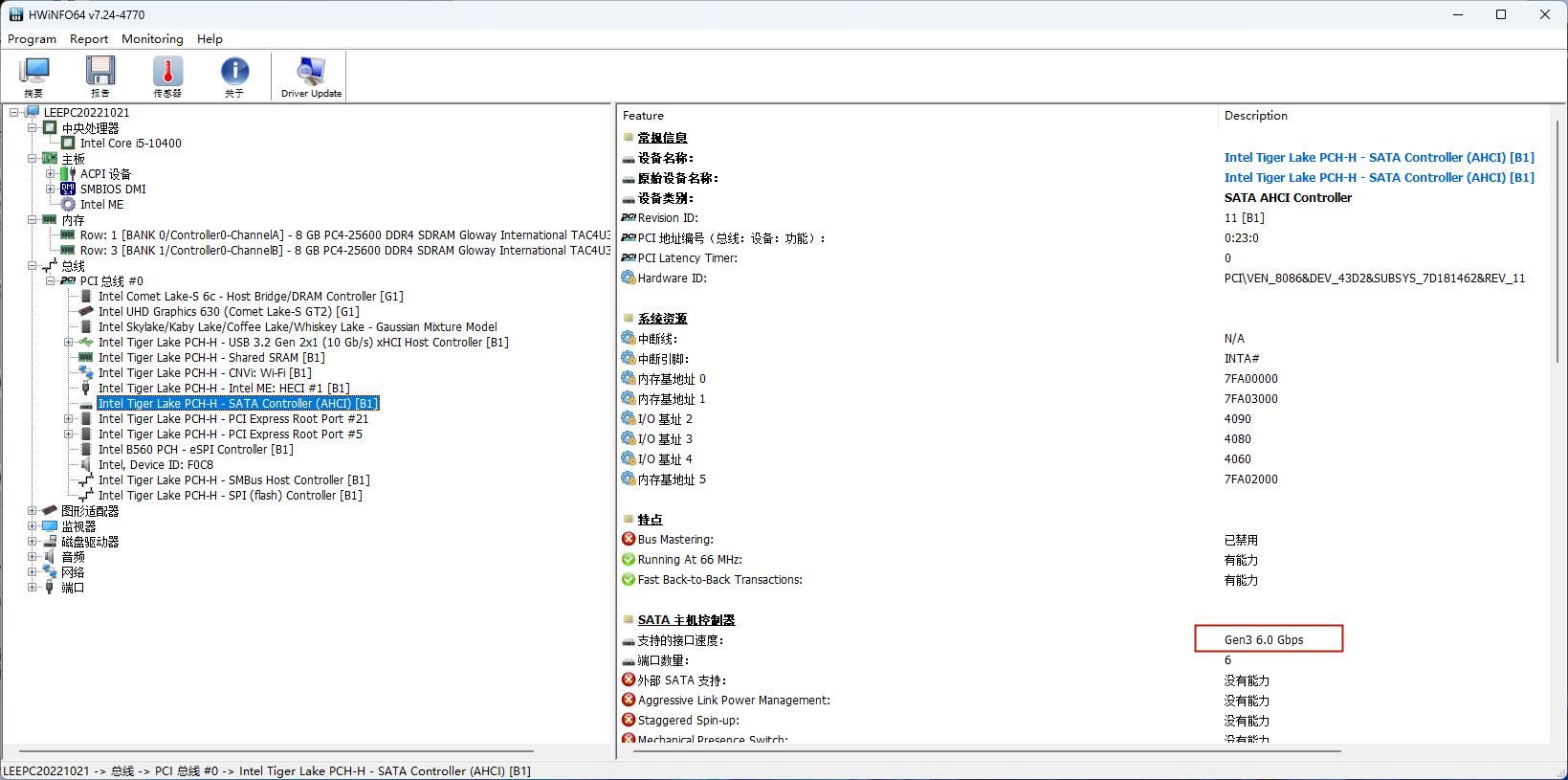Open the Monitoring menu
This screenshot has height=780, width=1568.
(x=152, y=39)
